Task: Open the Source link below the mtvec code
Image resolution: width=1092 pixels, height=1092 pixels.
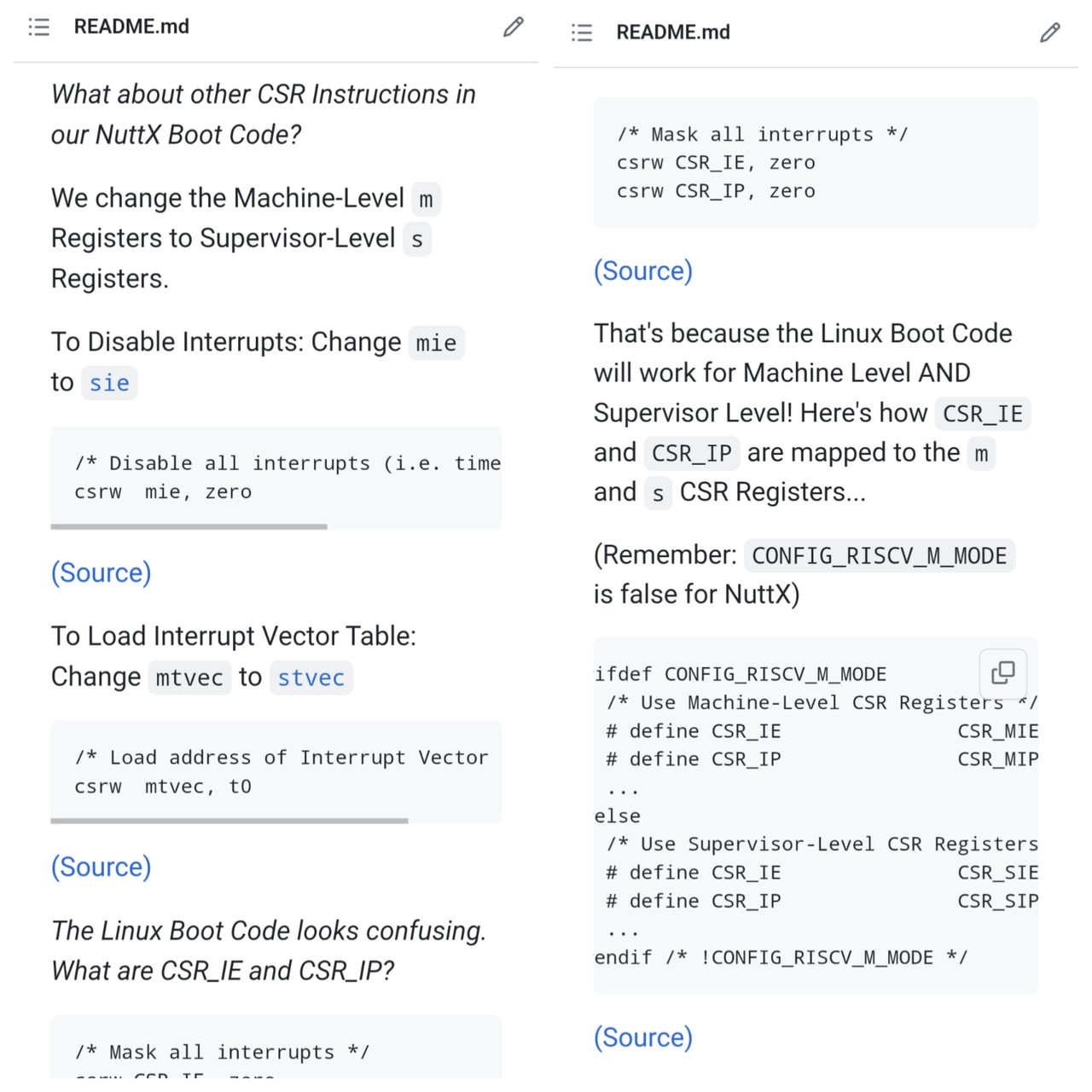Action: click(102, 867)
